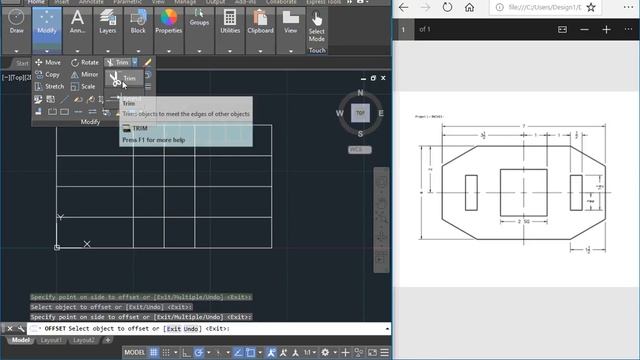640x360 pixels.
Task: Click Exit option in command line
Action: pos(173,329)
